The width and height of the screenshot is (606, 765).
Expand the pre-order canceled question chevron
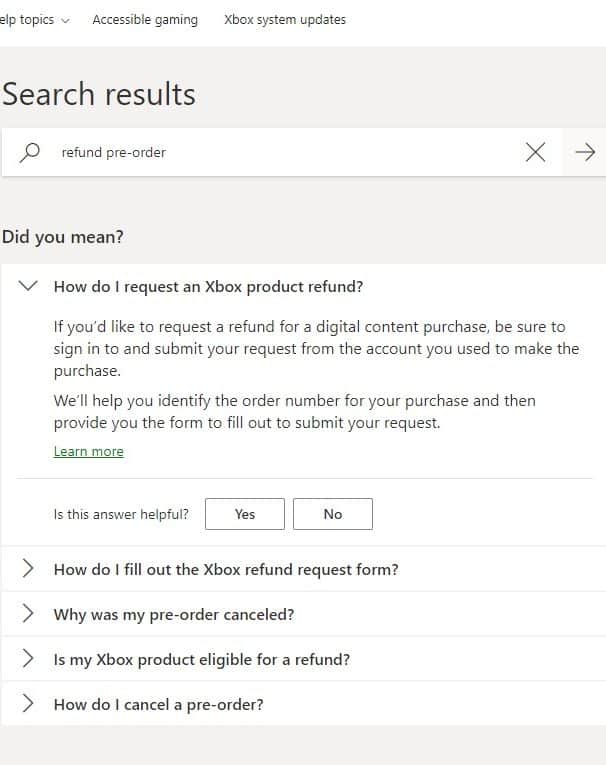(28, 614)
